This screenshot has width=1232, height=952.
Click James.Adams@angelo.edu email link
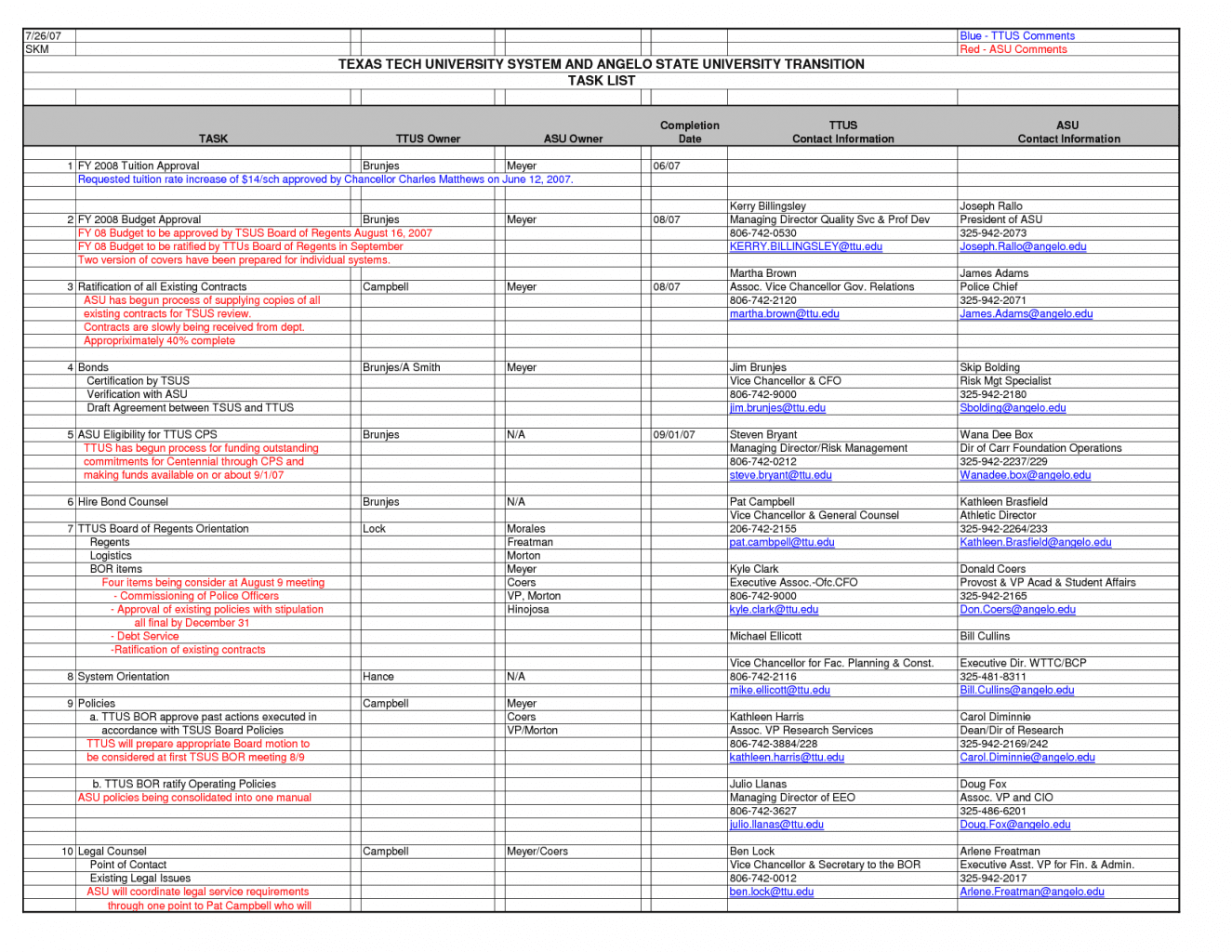pos(1027,314)
